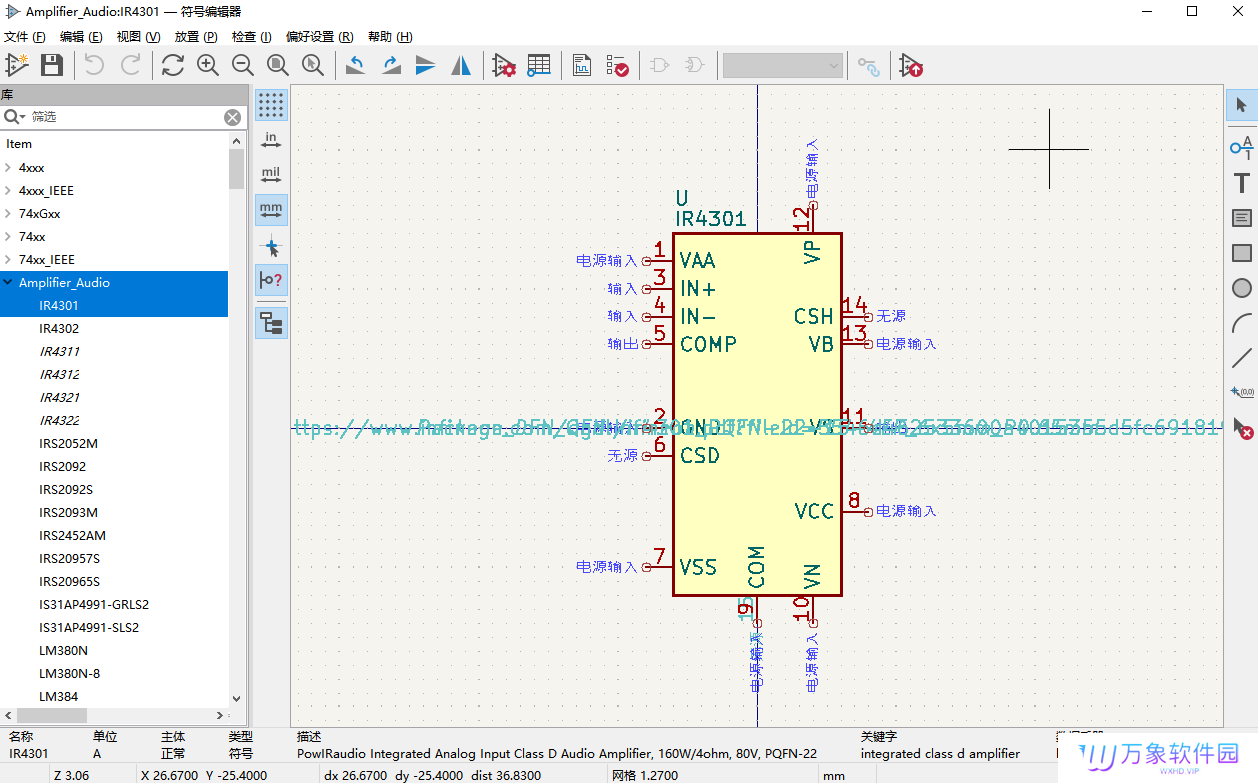
Task: Open the 编辑 (Edit) menu
Action: [81, 37]
